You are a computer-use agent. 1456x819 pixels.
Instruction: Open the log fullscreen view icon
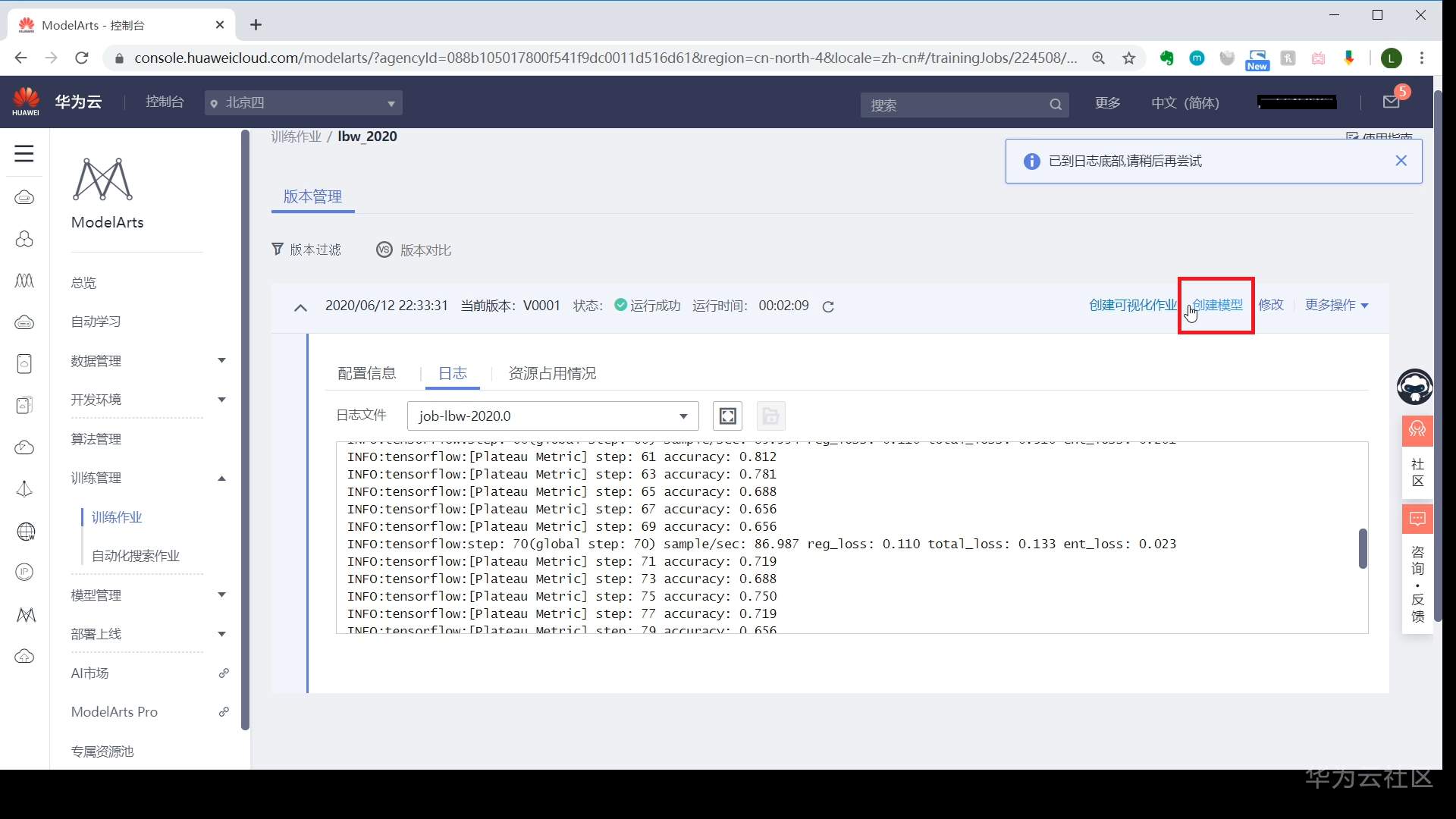click(727, 416)
